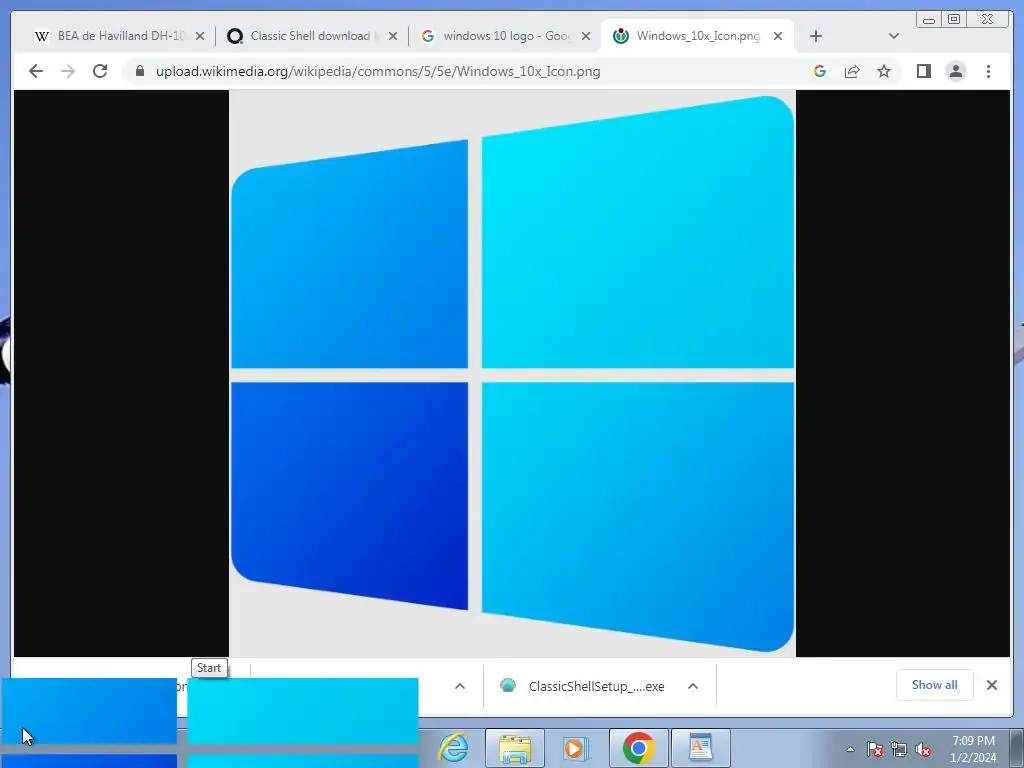Close the windows 10 logo tab
The height and width of the screenshot is (768, 1024).
tap(586, 36)
